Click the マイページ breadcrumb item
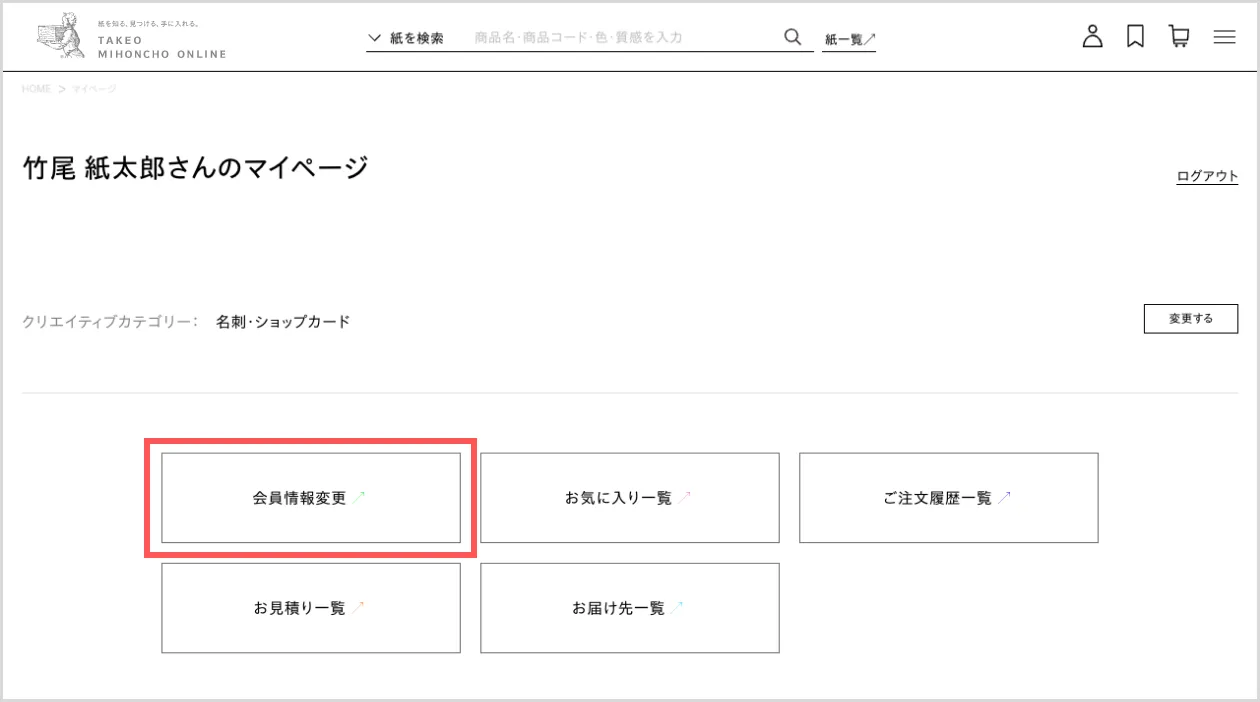1260x702 pixels. click(x=94, y=89)
